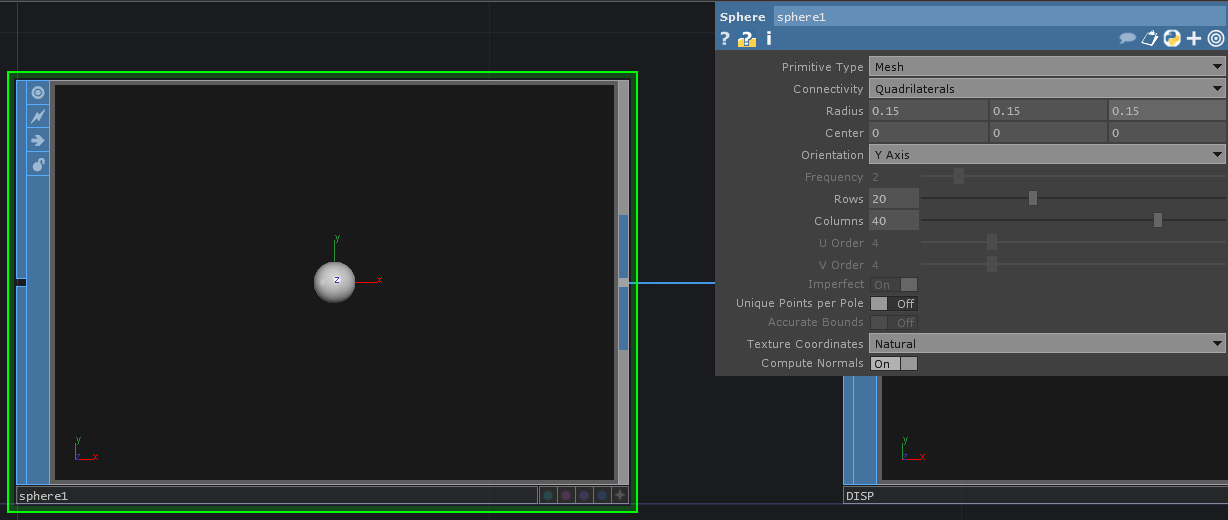Screen dimensions: 1228x520
Task: Open operator help question mark icon
Action: point(725,39)
